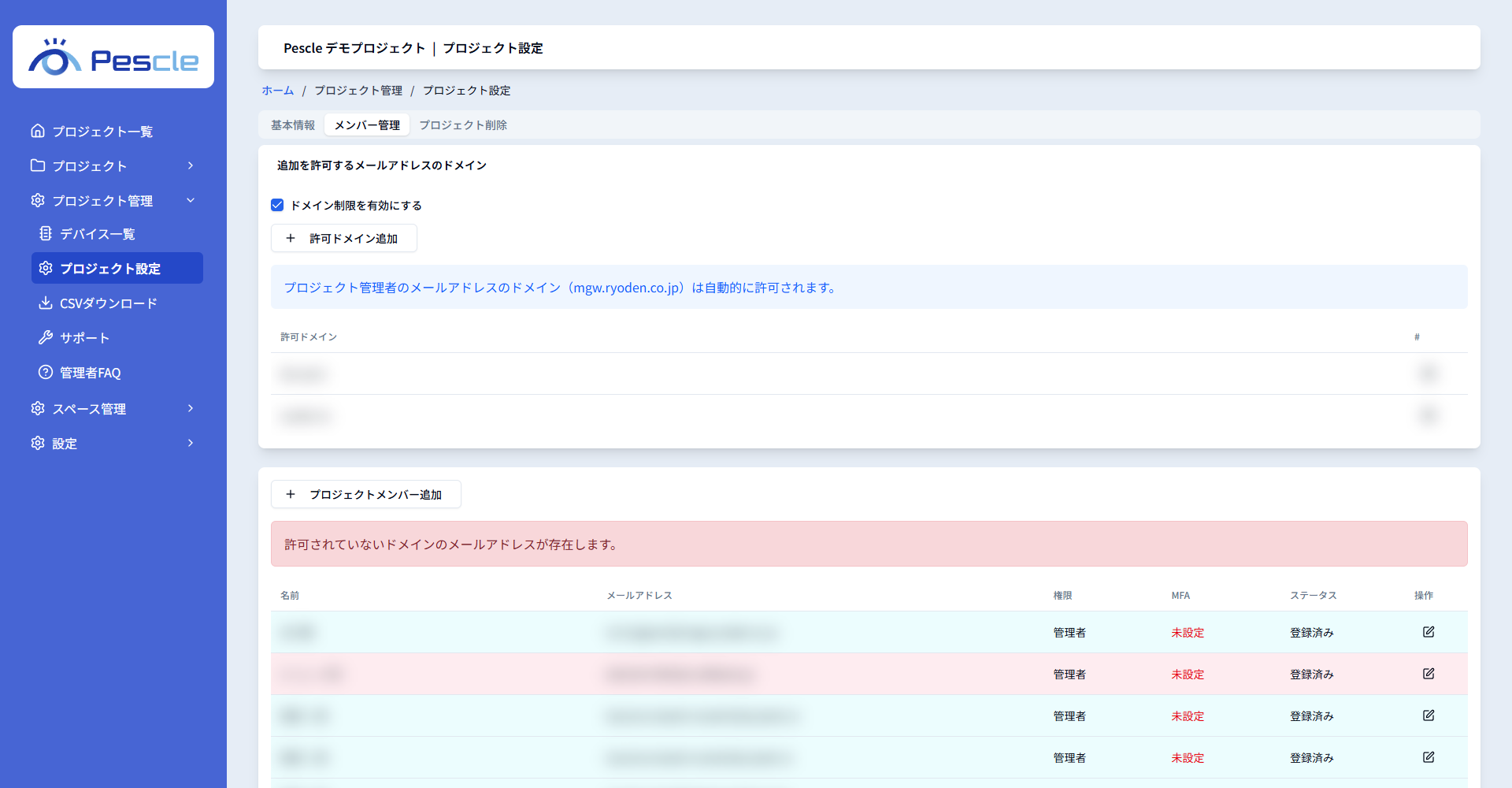This screenshot has height=788, width=1512.
Task: Click the Pescle logo
Action: [x=113, y=57]
